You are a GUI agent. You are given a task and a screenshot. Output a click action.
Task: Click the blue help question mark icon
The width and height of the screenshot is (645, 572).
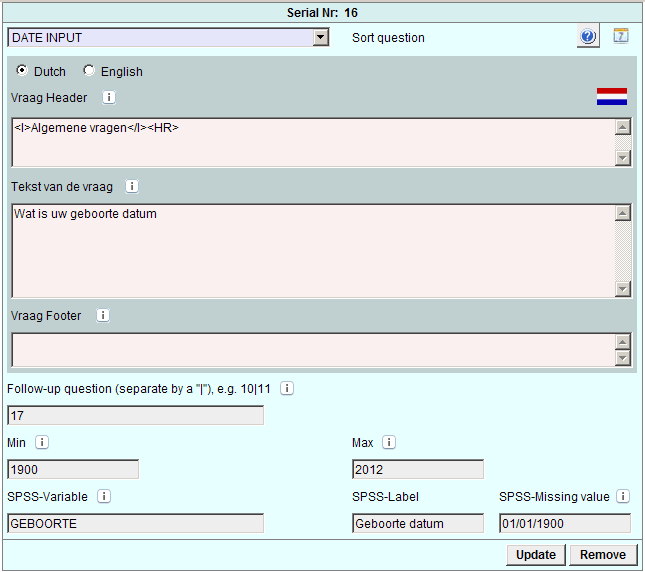pos(588,37)
